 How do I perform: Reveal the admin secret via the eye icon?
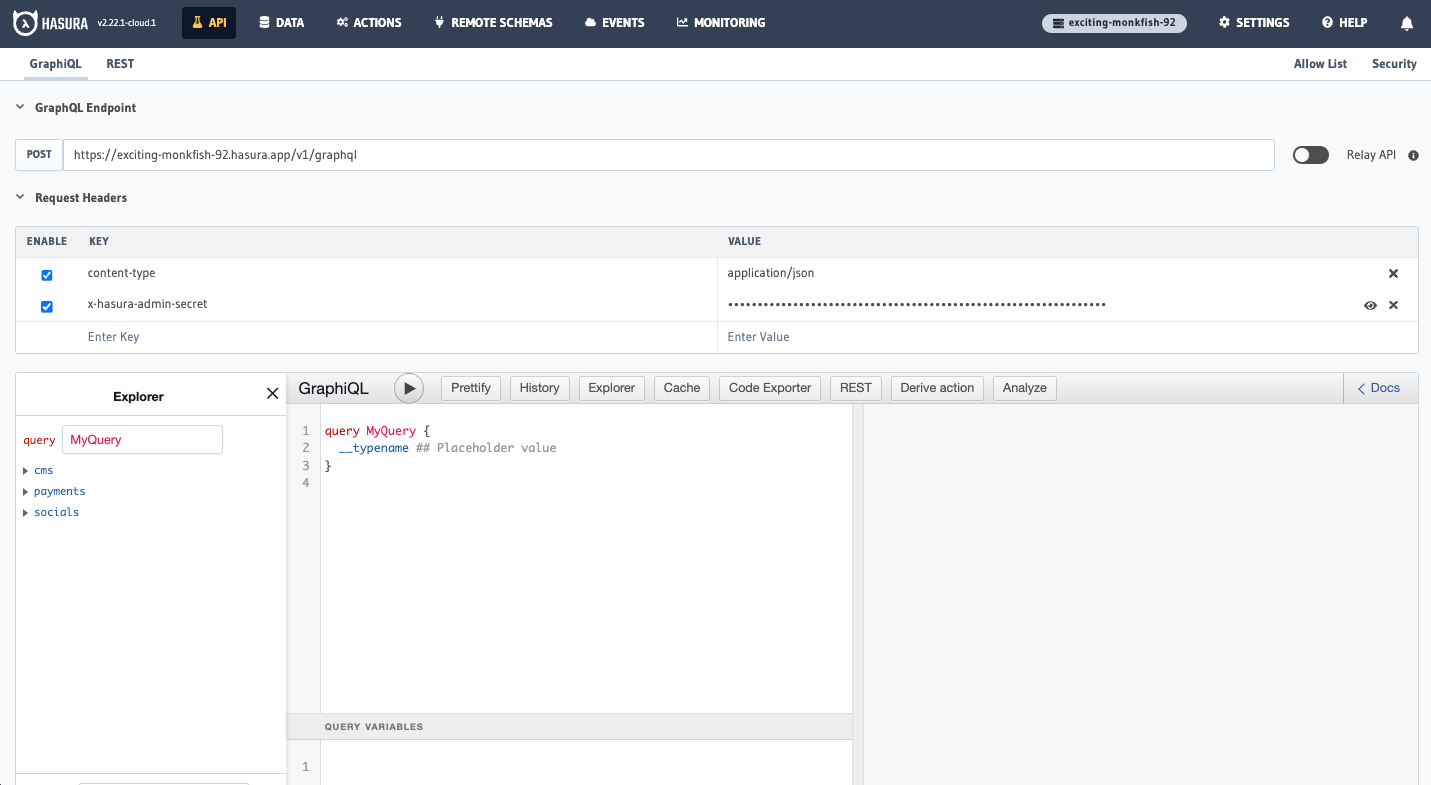point(1370,305)
